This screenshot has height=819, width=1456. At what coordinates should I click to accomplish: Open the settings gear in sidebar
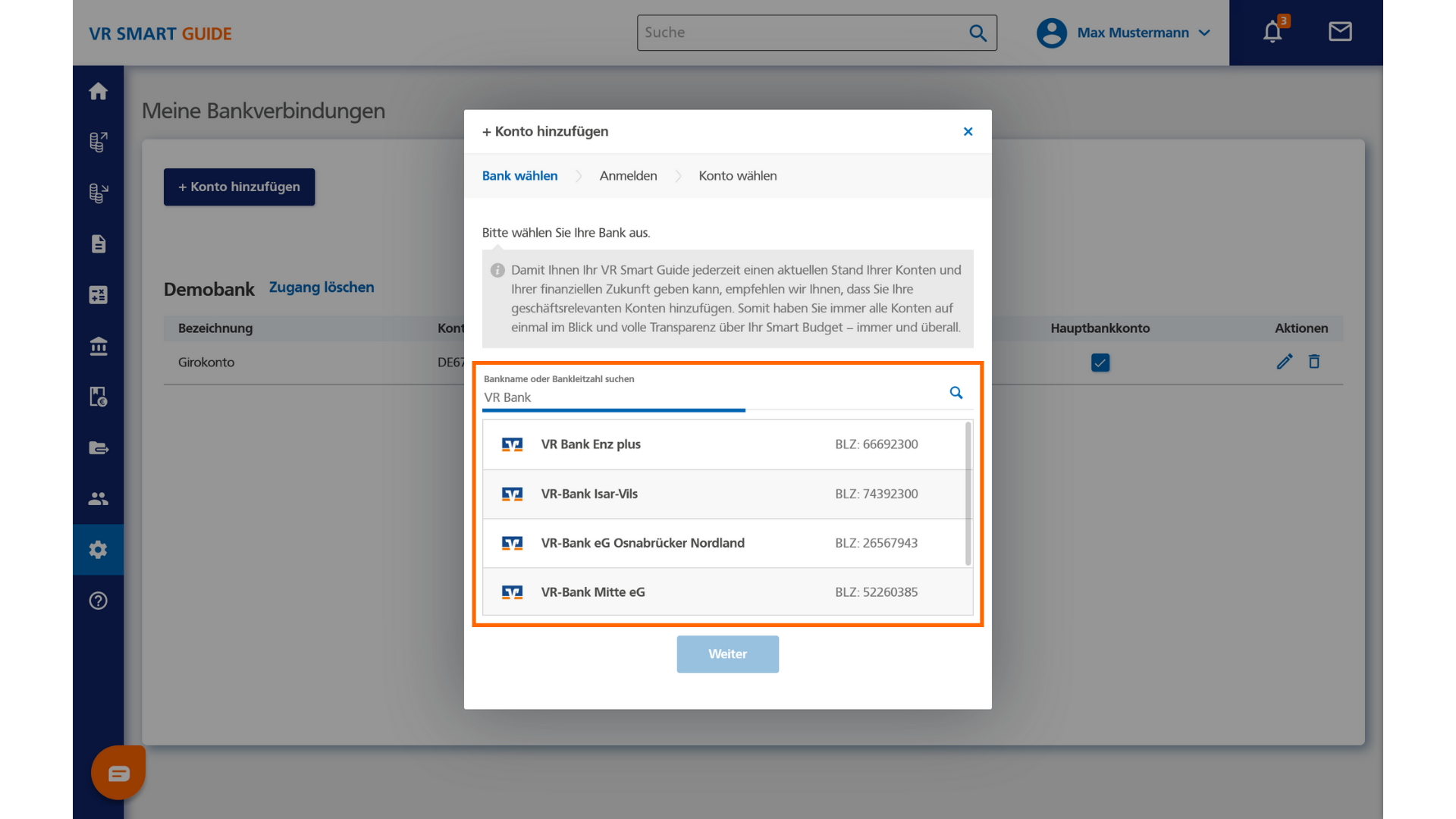coord(99,550)
